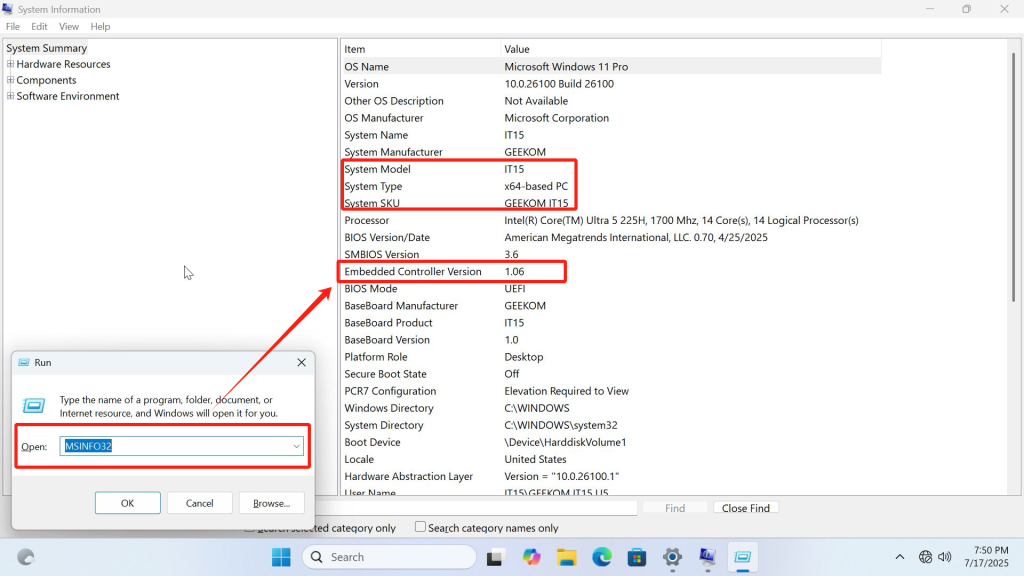This screenshot has width=1024, height=576.
Task: Select the Secure Boot State label
Action: 385,374
